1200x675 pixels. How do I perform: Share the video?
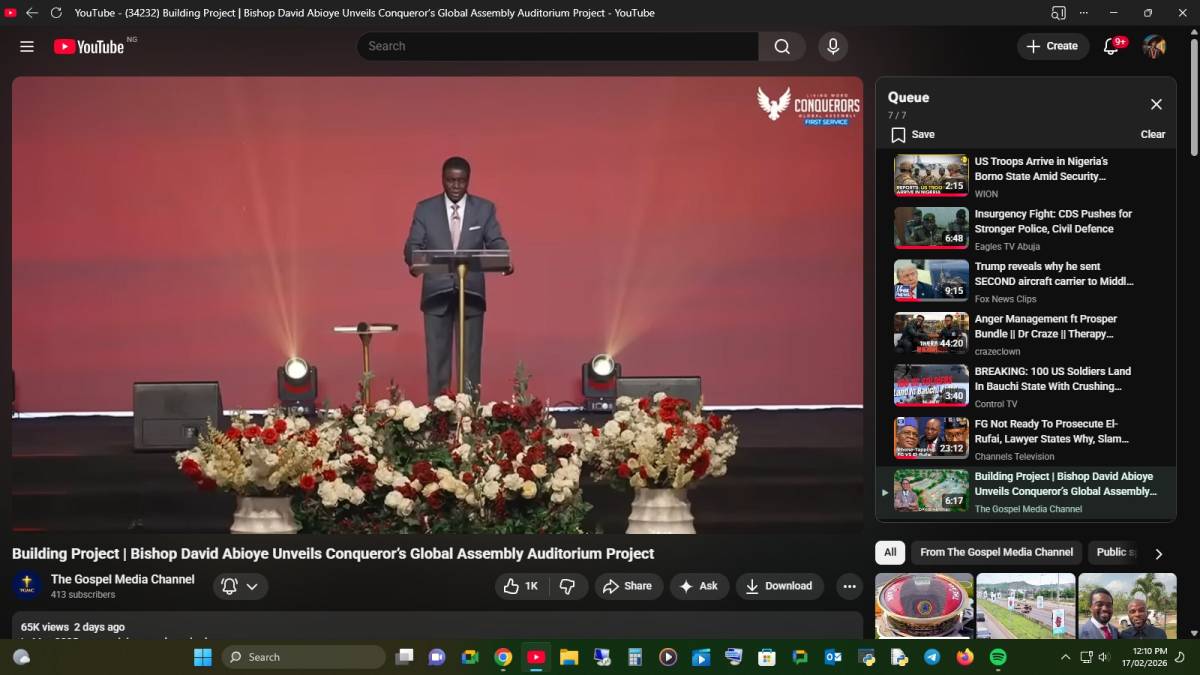tap(628, 586)
